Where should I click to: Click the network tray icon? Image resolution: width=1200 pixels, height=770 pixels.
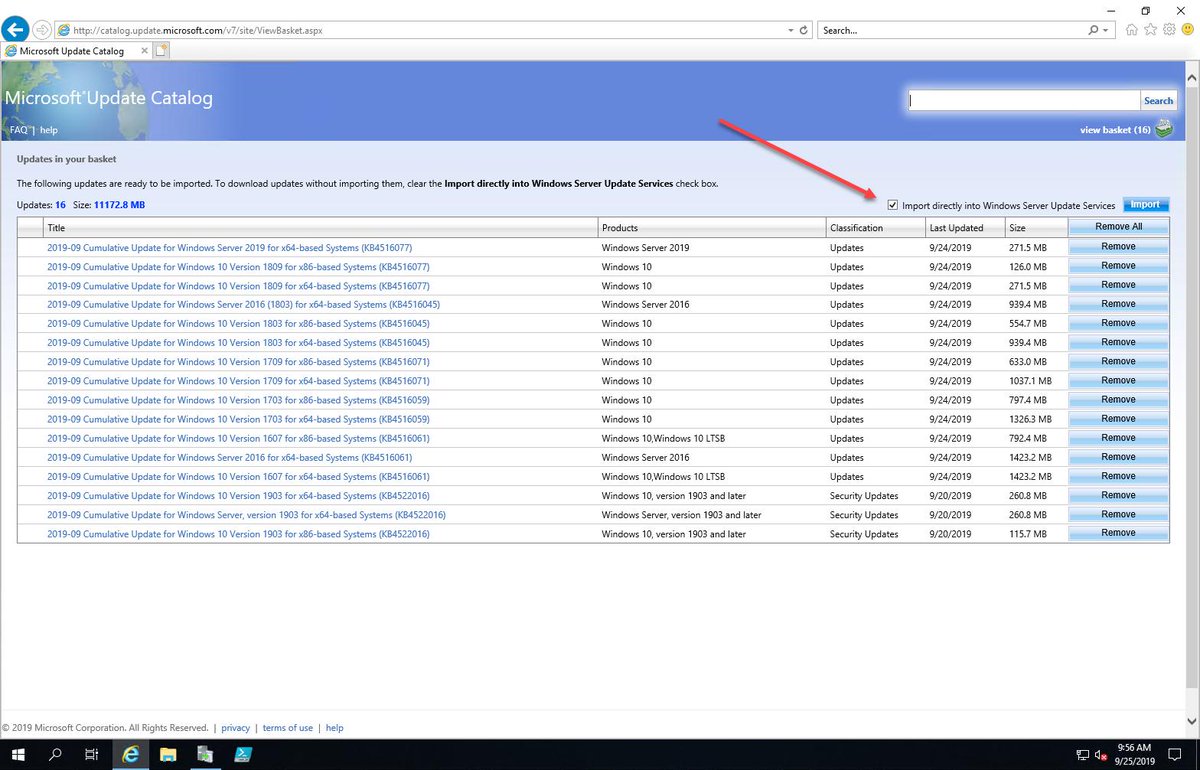(x=1083, y=755)
